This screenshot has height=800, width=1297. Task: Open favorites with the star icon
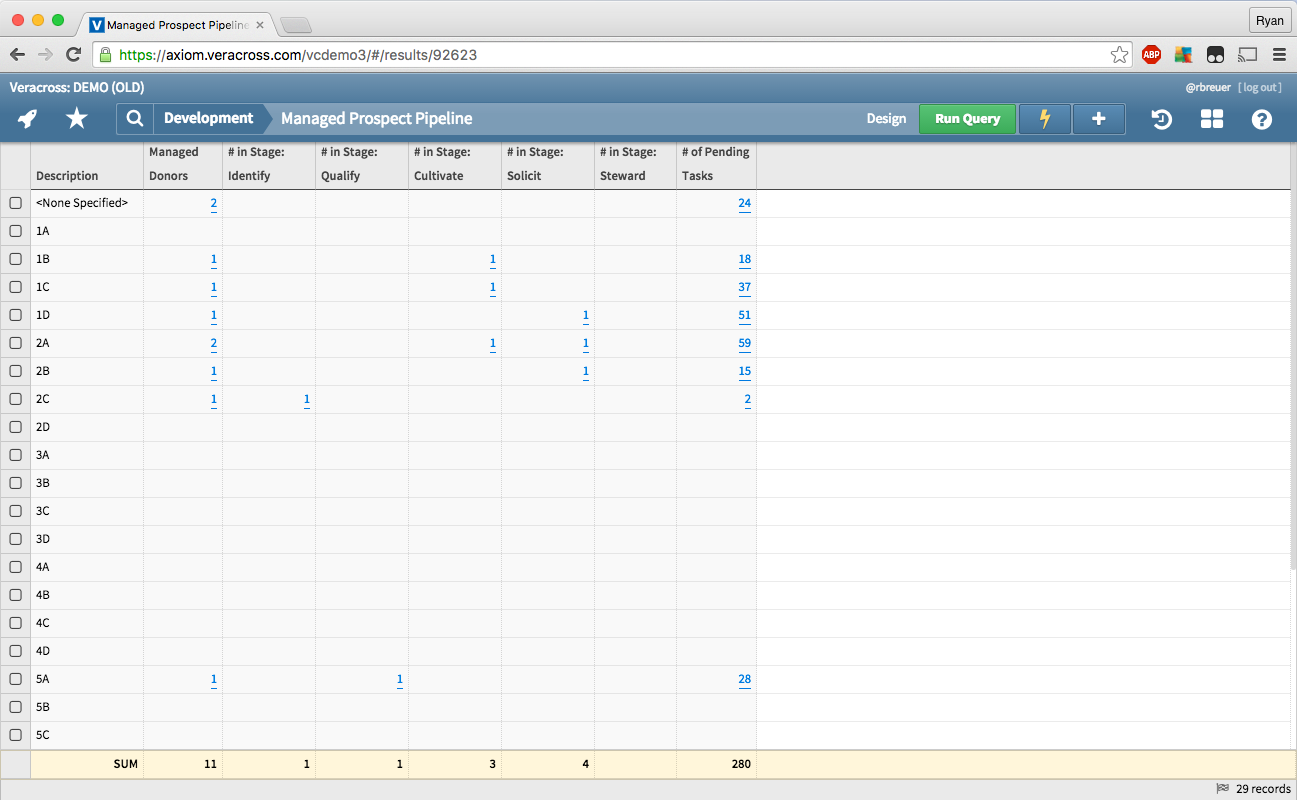[77, 119]
